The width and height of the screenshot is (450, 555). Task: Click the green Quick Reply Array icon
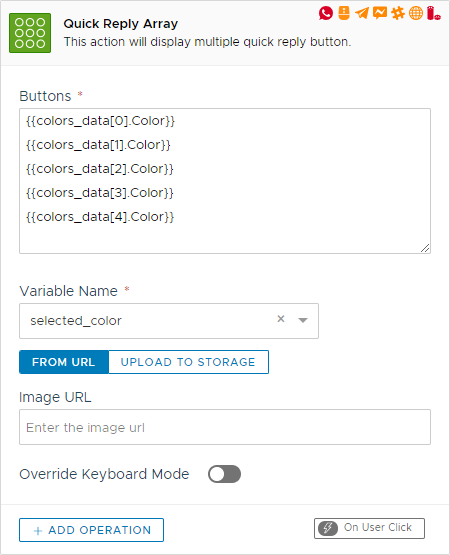[x=30, y=33]
